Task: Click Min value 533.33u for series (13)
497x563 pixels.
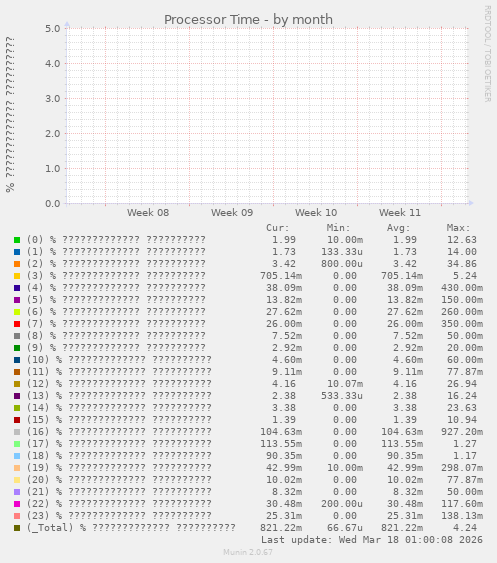Action: coord(342,396)
